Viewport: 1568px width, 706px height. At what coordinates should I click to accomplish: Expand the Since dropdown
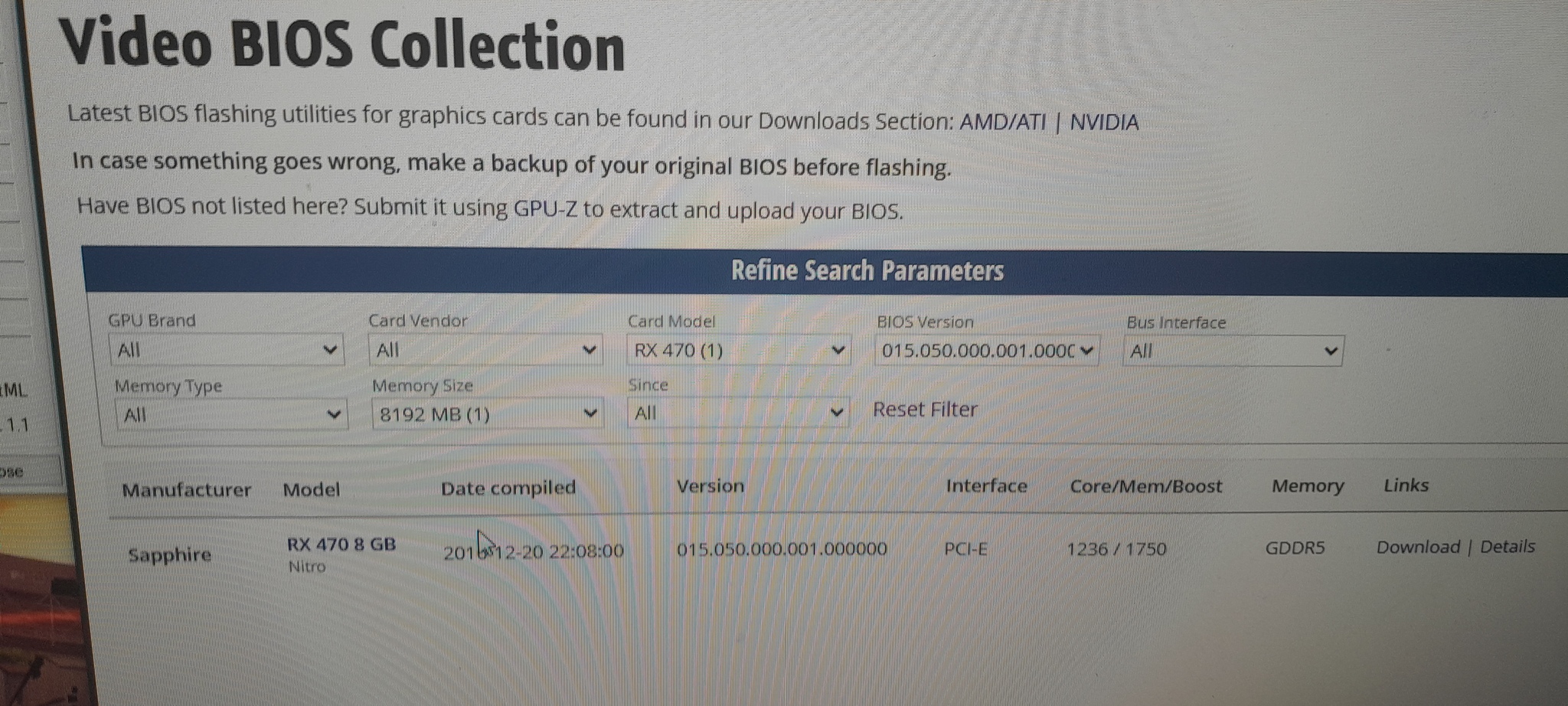pos(737,413)
